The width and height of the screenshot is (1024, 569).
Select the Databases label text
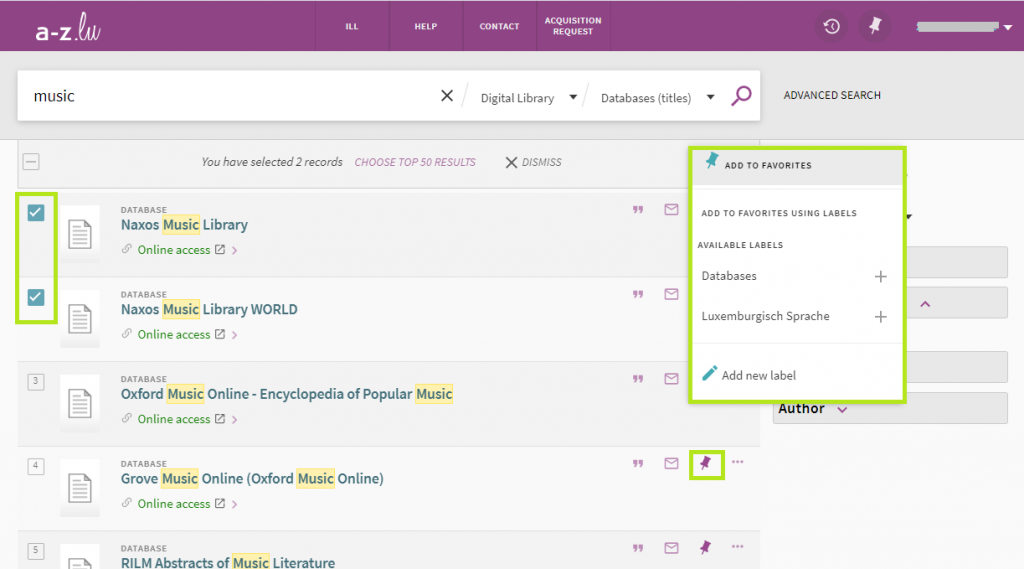[729, 276]
